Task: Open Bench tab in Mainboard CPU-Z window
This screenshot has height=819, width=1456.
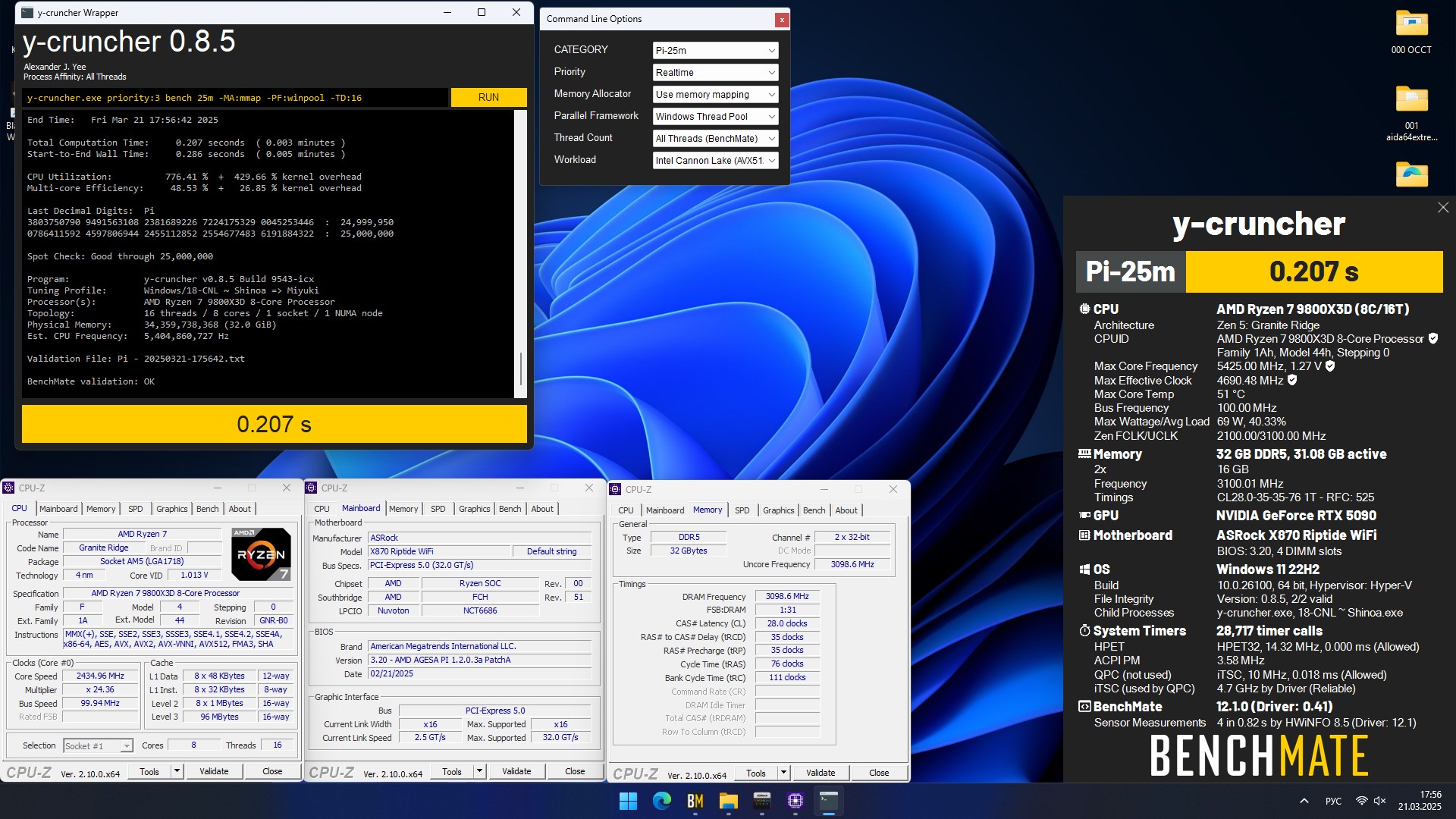Action: (510, 509)
